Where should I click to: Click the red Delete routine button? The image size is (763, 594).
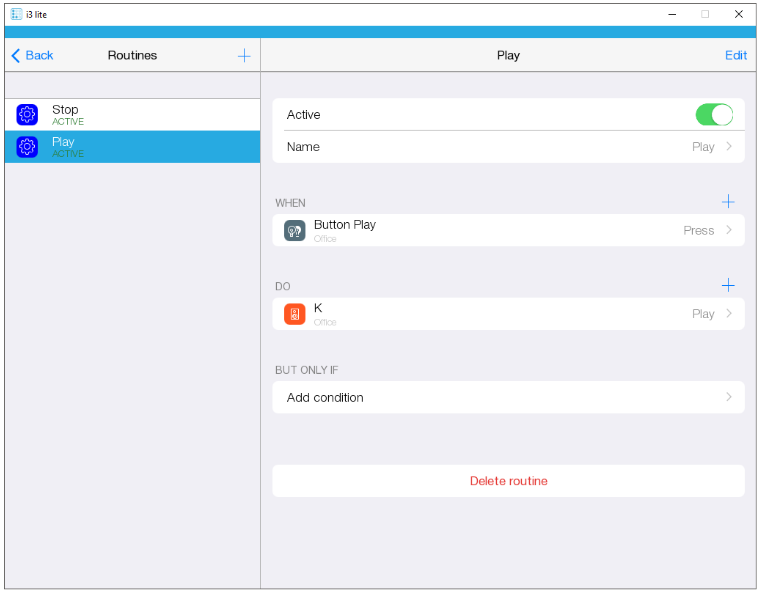tap(508, 481)
